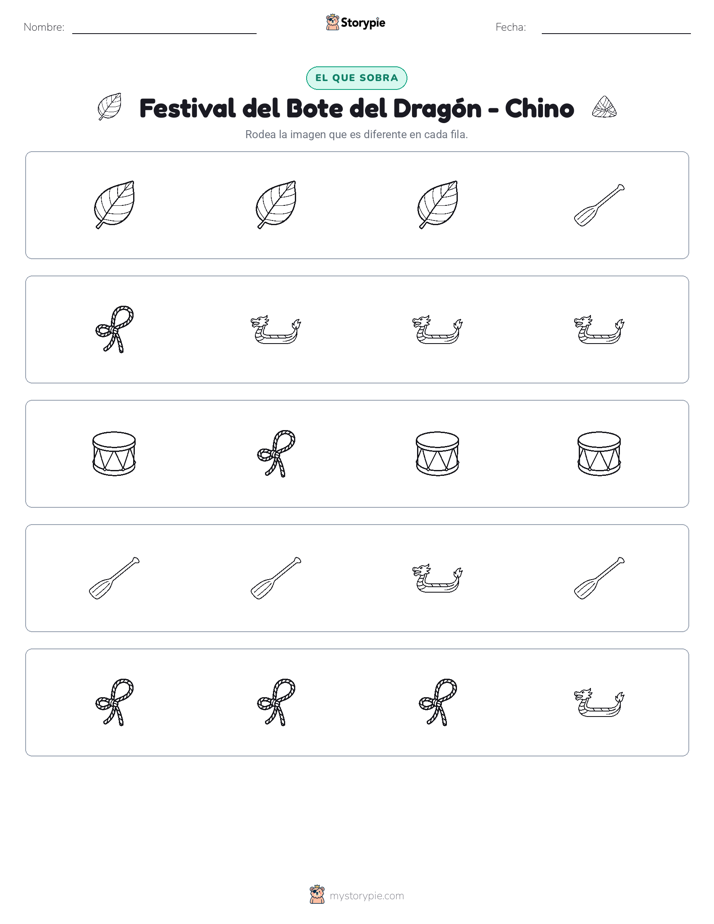
Task: Click the Festival del Bote del Dragón title
Action: point(356,108)
